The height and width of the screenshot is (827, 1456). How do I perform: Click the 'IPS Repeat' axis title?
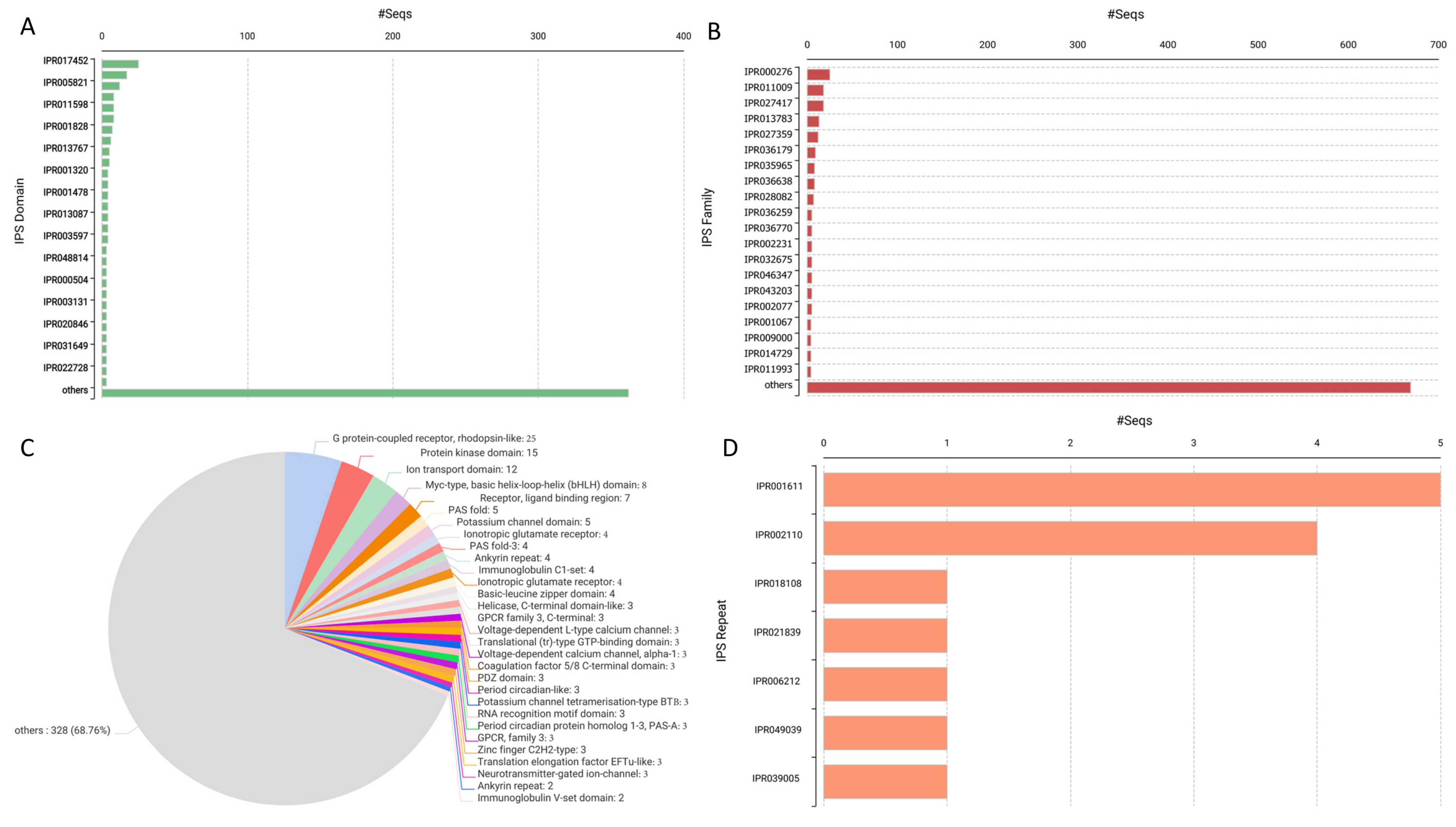coord(721,630)
